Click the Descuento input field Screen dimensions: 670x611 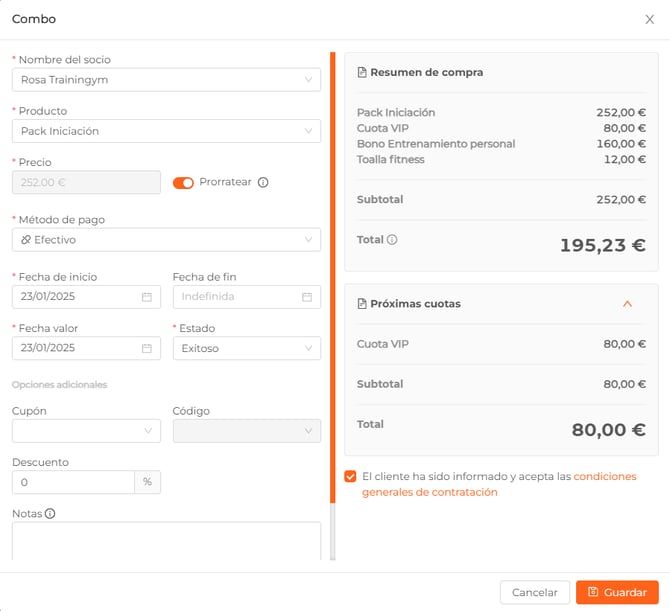[x=73, y=482]
